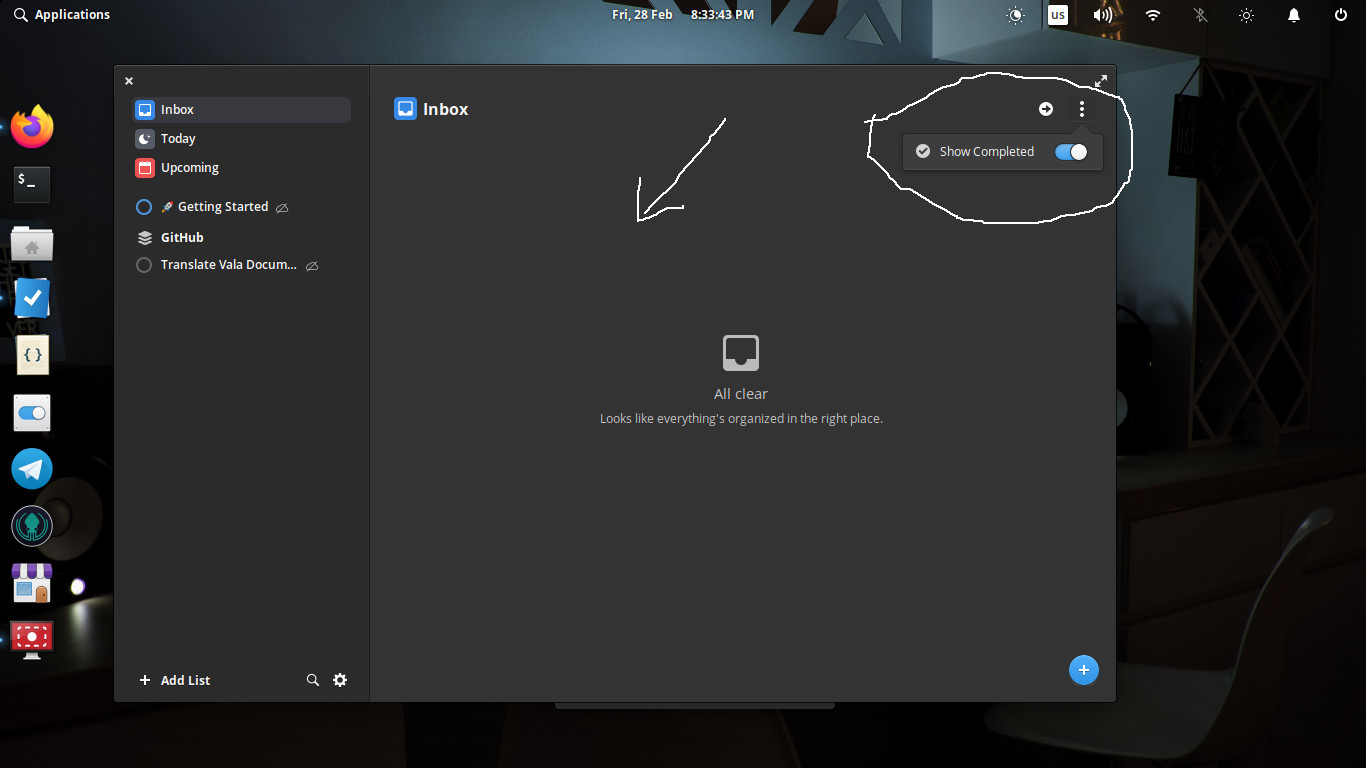Open AppCenter store in dock
This screenshot has width=1366, height=768.
tap(32, 583)
